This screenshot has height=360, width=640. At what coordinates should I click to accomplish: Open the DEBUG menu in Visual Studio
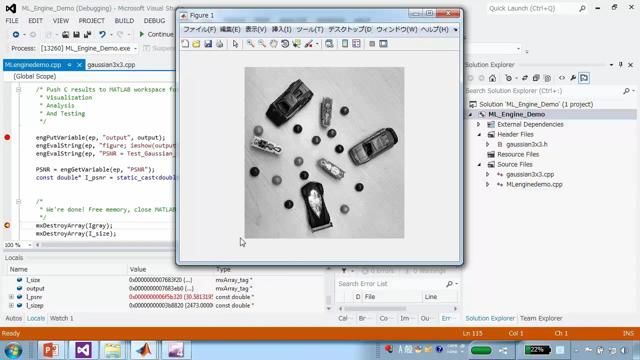[154, 20]
